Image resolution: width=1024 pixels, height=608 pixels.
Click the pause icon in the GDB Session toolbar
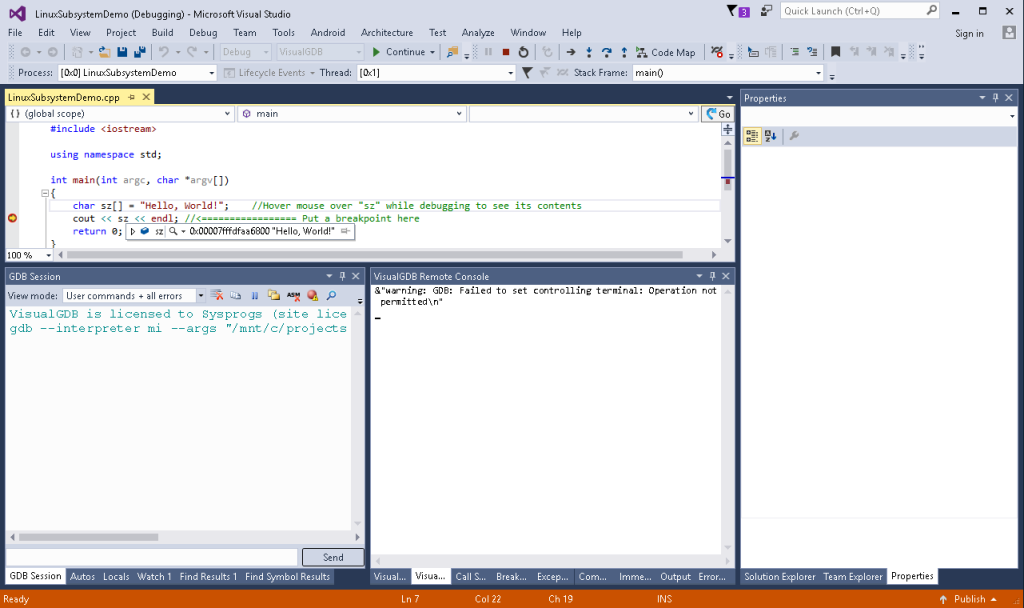[x=255, y=295]
